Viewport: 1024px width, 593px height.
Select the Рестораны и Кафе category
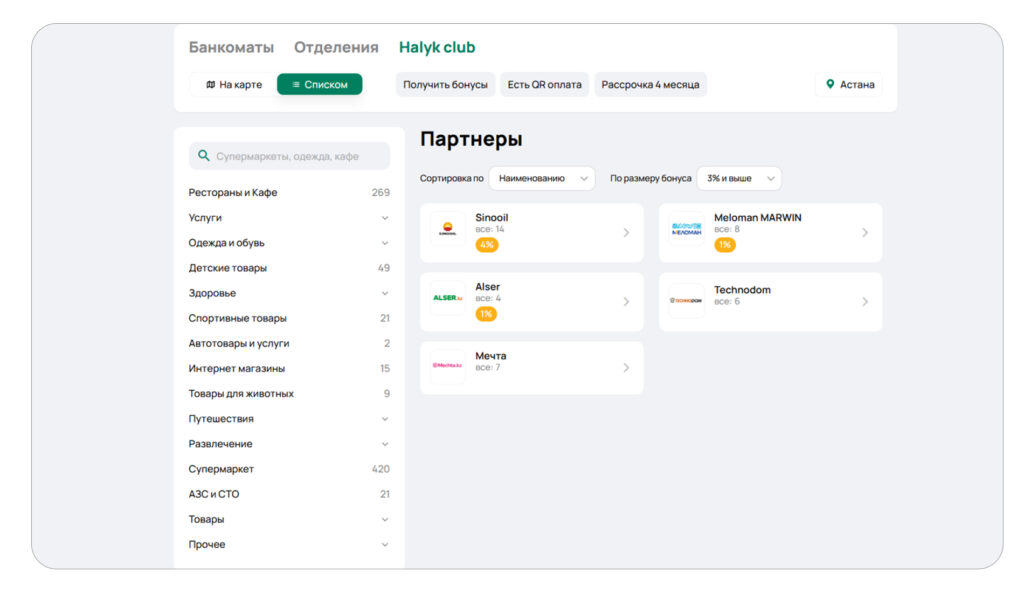point(289,193)
